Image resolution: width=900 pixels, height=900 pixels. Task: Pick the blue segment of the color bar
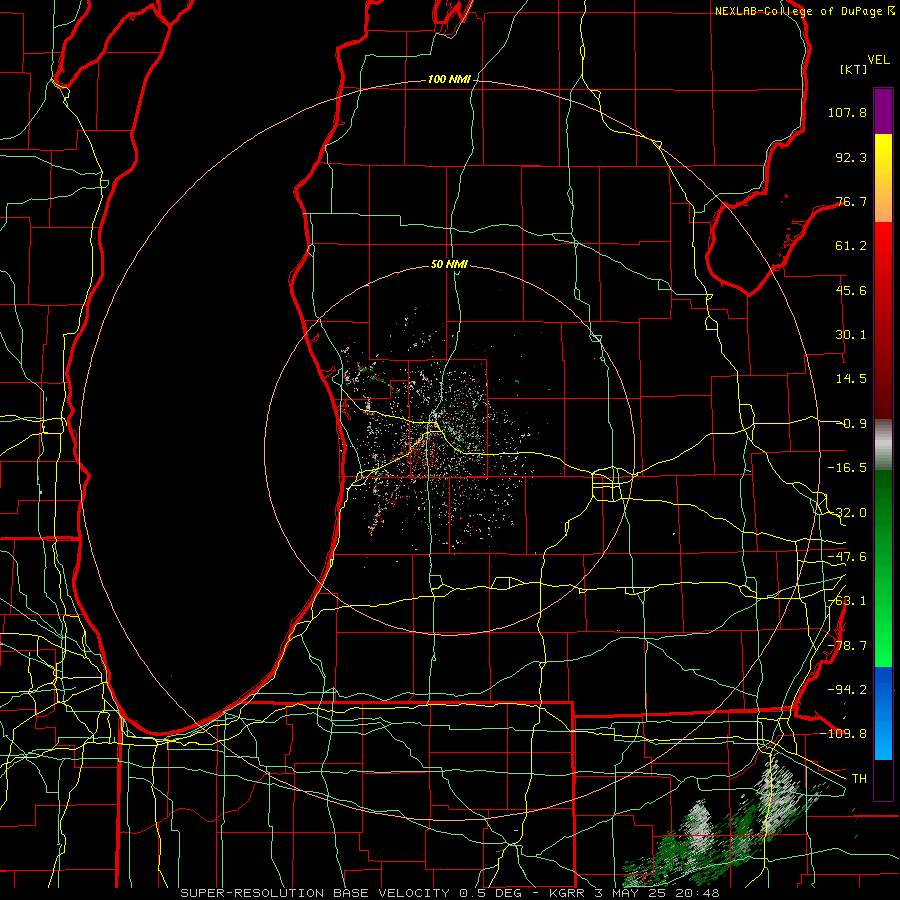point(883,713)
